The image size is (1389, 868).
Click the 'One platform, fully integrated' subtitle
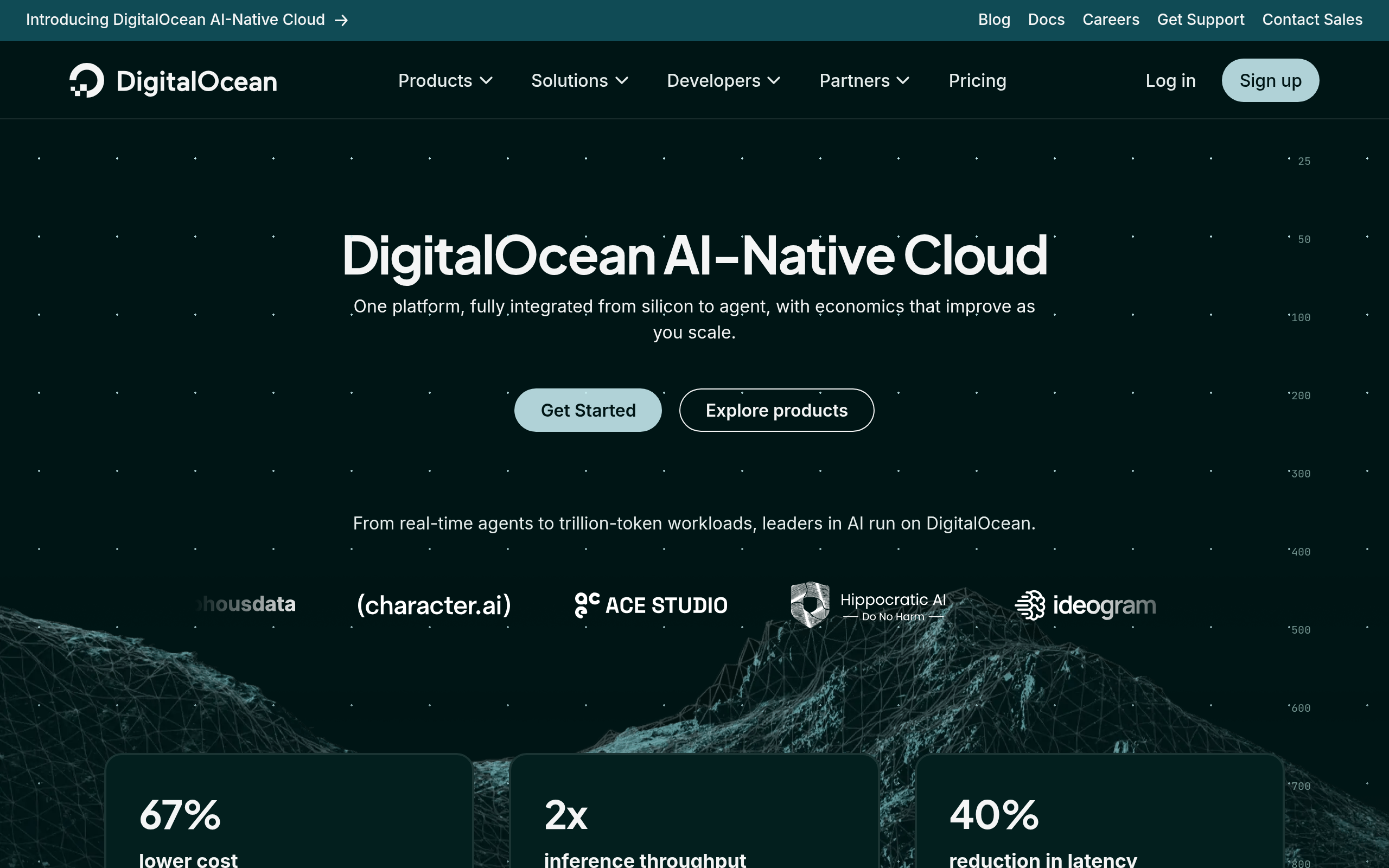pyautogui.click(x=694, y=319)
